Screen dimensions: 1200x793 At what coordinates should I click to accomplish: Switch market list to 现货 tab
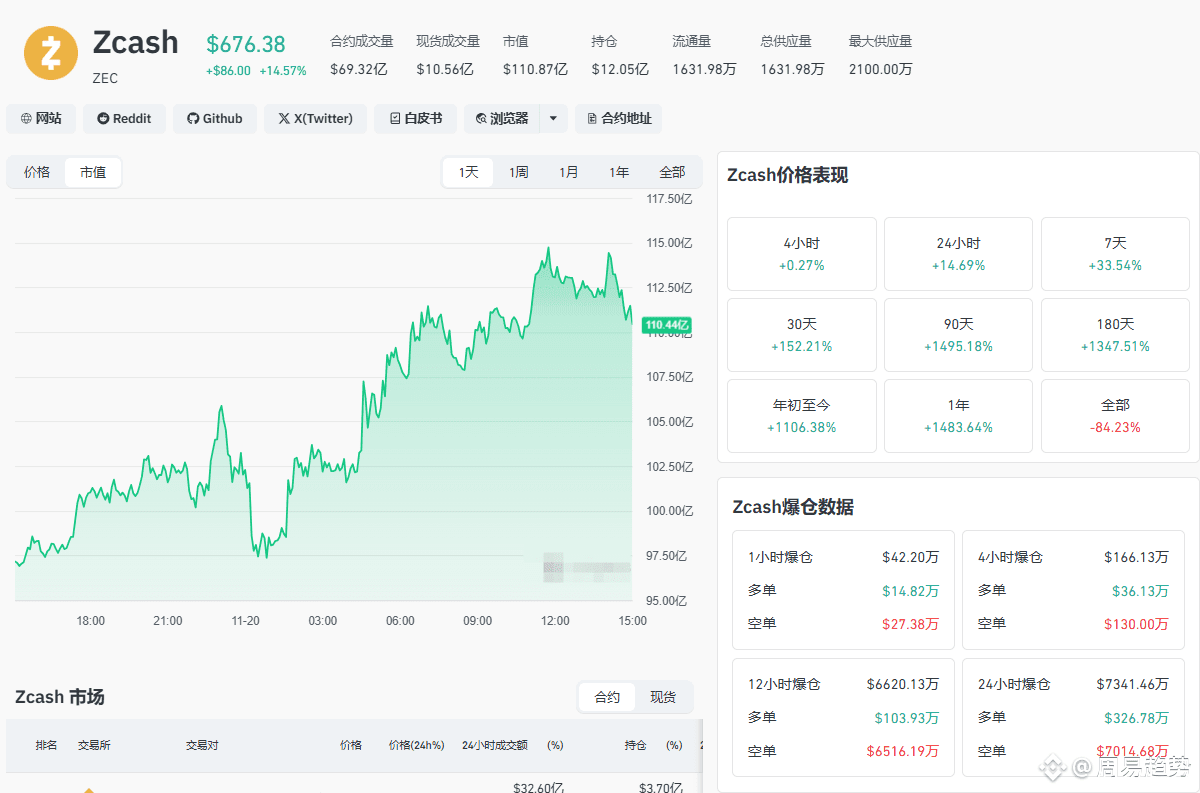(x=663, y=697)
